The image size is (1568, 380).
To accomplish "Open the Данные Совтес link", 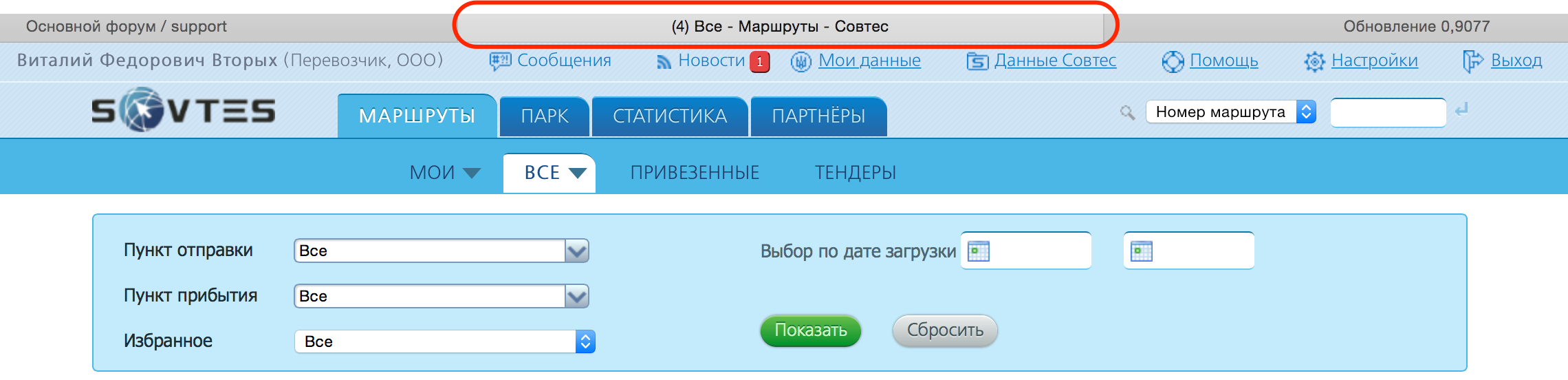I will (1056, 61).
